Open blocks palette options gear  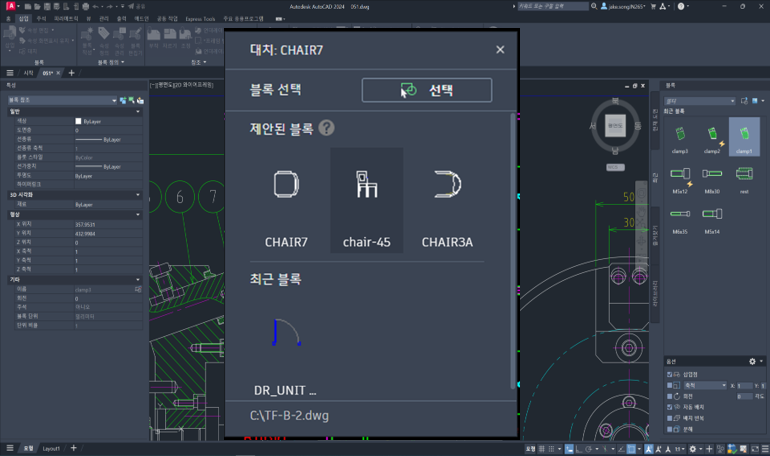click(x=752, y=361)
